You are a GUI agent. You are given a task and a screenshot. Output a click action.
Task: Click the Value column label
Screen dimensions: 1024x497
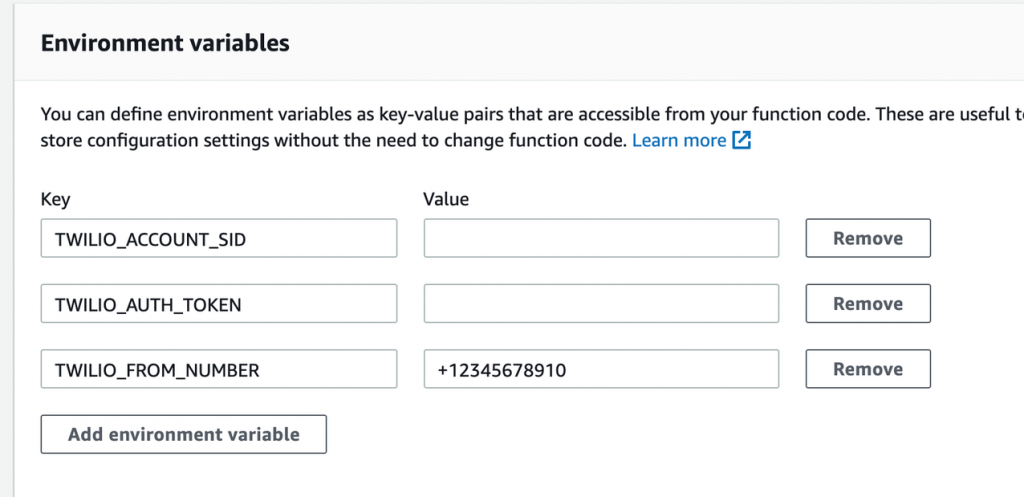pyautogui.click(x=446, y=198)
